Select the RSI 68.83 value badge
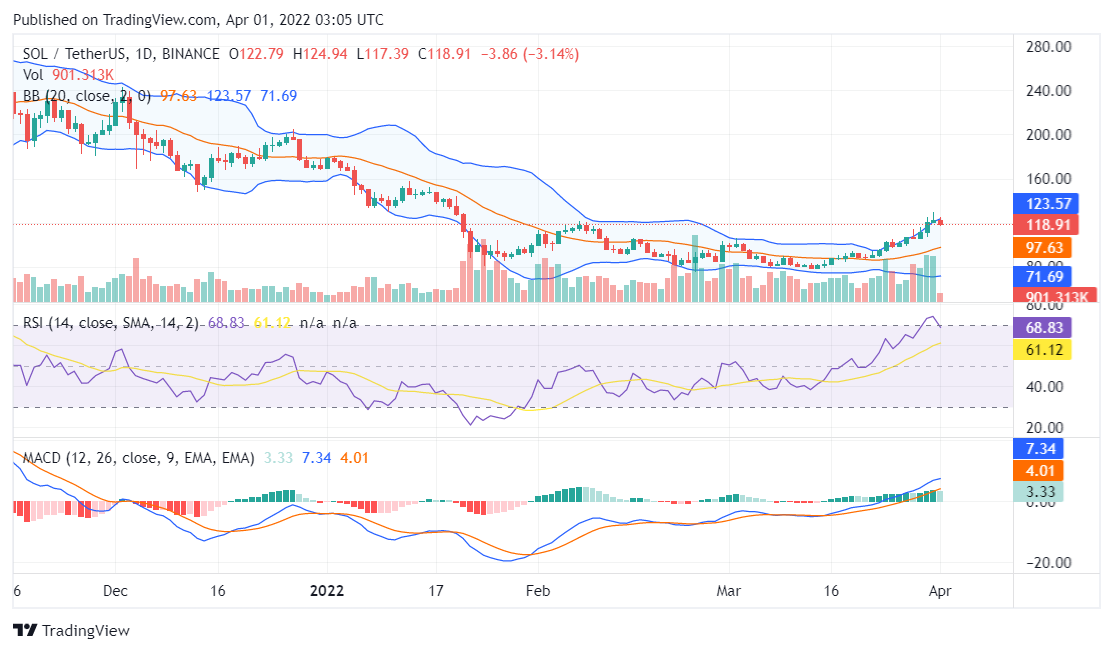The width and height of the screenshot is (1113, 652). pyautogui.click(x=1043, y=327)
